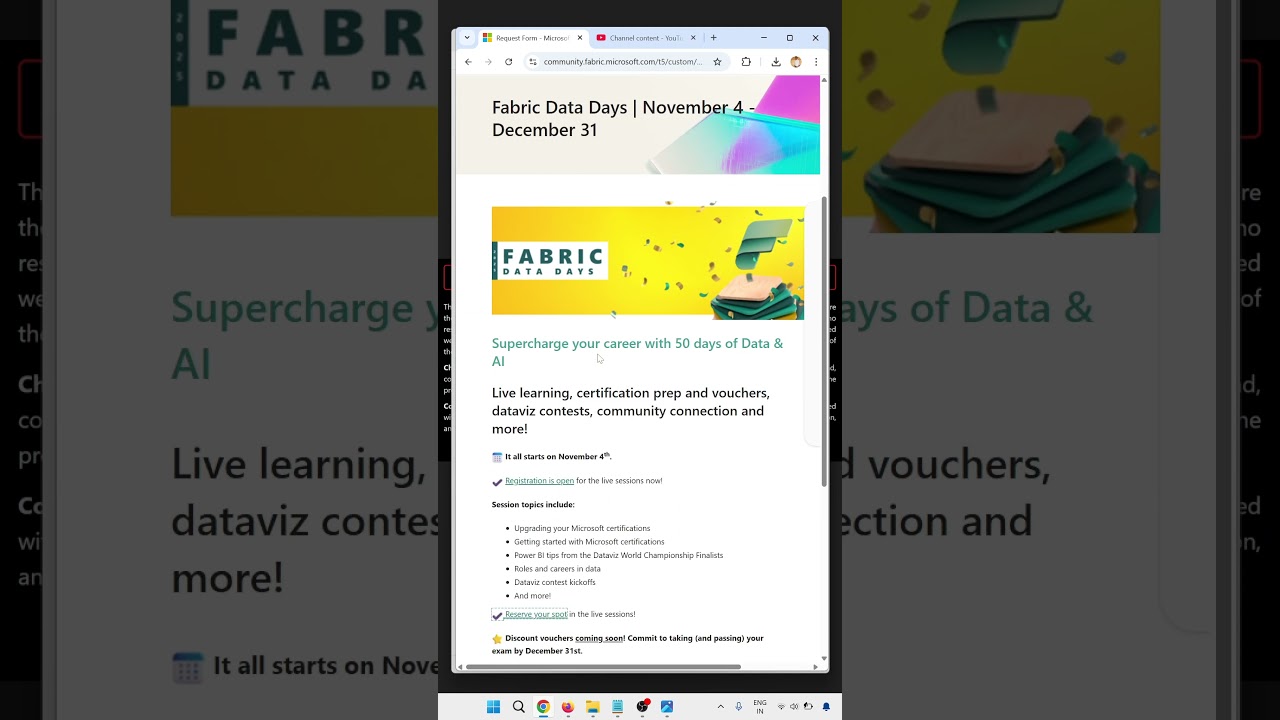This screenshot has width=1280, height=720.
Task: Open the volume speaker tray icon
Action: [x=794, y=707]
